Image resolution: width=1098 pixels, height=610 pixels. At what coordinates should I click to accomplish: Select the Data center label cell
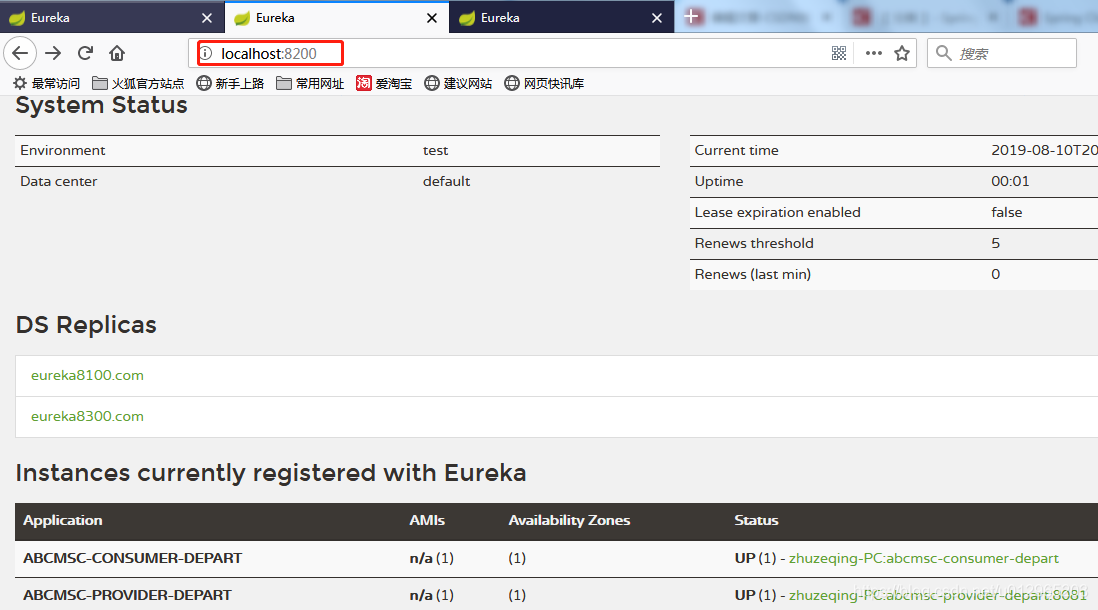pyautogui.click(x=59, y=181)
